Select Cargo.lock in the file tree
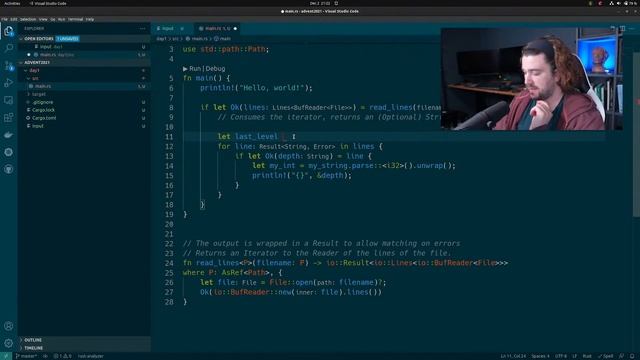Viewport: 640px width, 360px height. (84, 110)
